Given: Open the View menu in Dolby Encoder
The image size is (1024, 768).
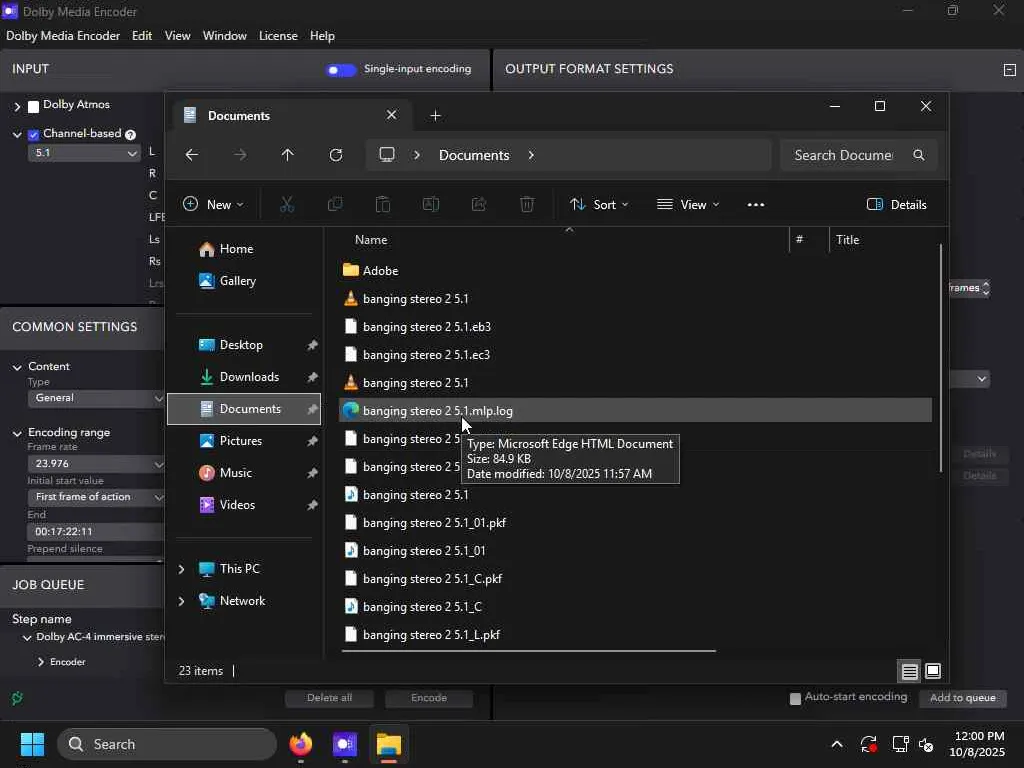Looking at the screenshot, I should coord(178,36).
